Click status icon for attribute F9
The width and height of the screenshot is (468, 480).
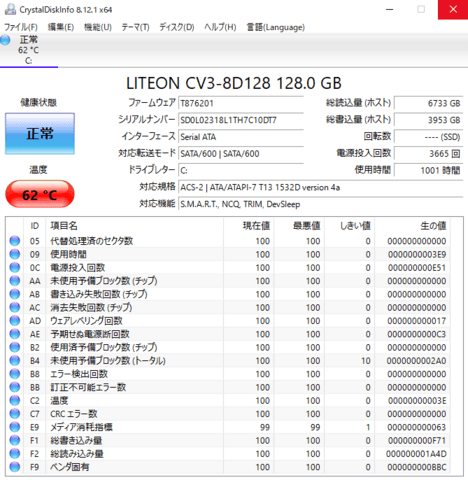click(x=15, y=467)
